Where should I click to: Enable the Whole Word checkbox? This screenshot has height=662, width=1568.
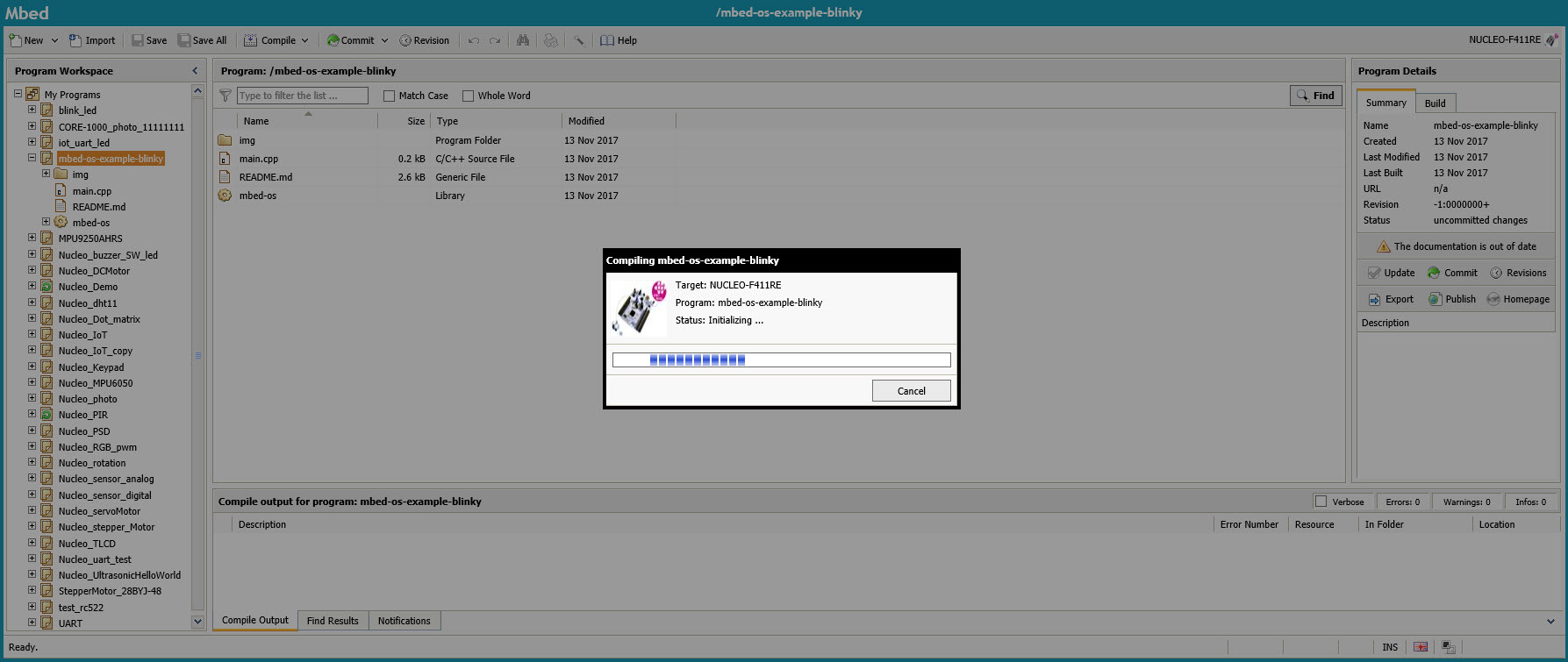[x=469, y=96]
